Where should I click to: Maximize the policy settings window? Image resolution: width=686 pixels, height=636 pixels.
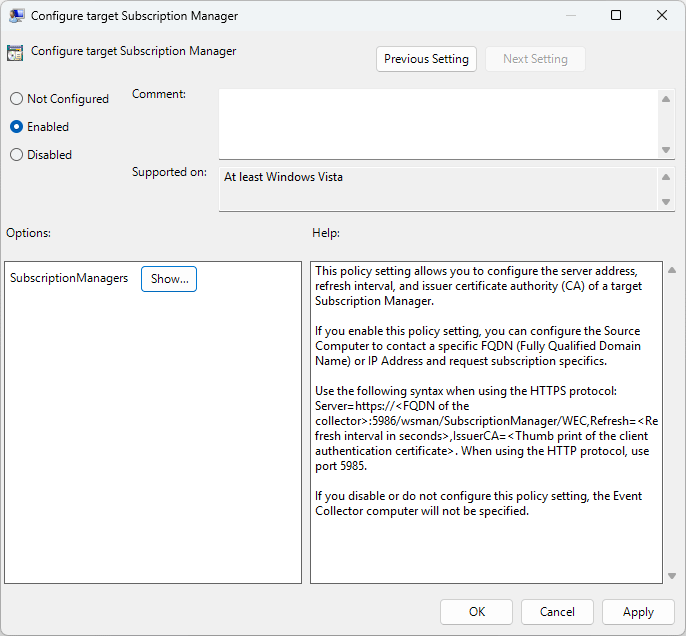616,16
